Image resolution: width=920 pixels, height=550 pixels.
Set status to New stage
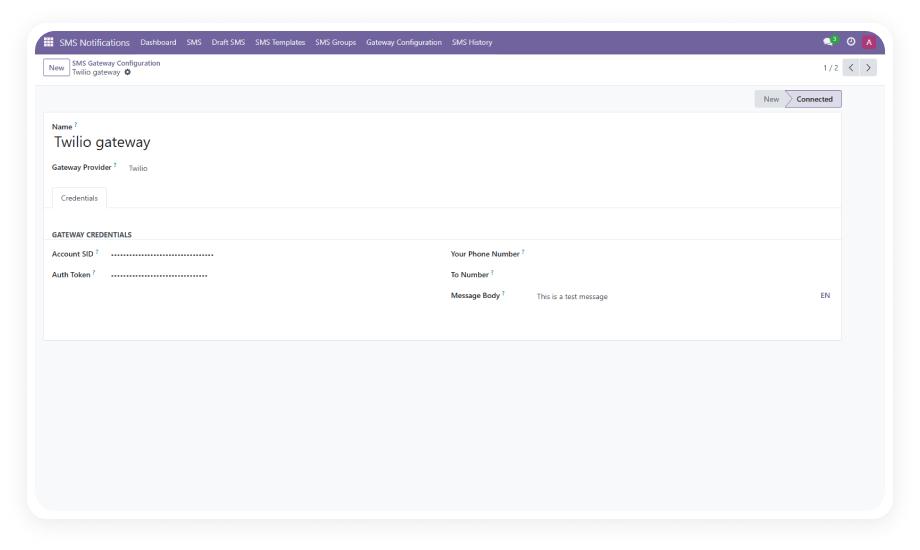pos(770,99)
